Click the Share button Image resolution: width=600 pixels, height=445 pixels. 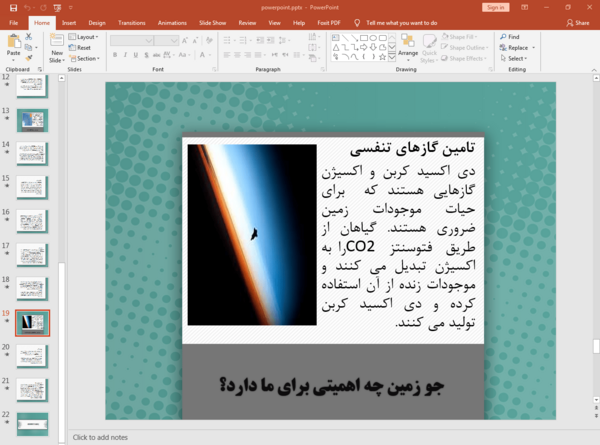[578, 23]
